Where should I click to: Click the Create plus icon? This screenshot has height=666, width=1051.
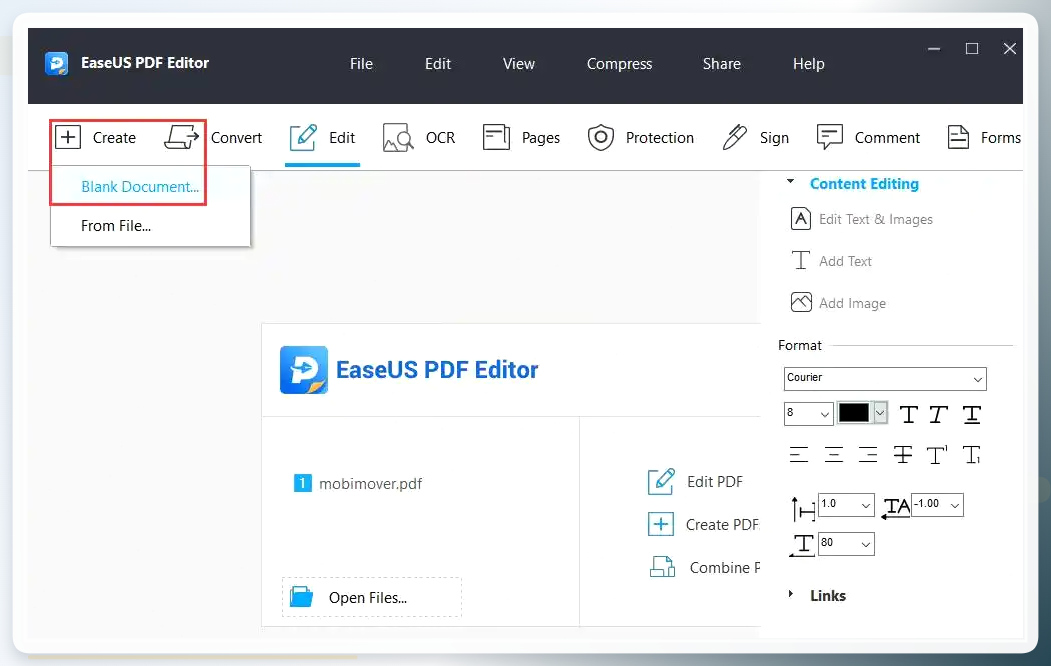click(x=68, y=137)
